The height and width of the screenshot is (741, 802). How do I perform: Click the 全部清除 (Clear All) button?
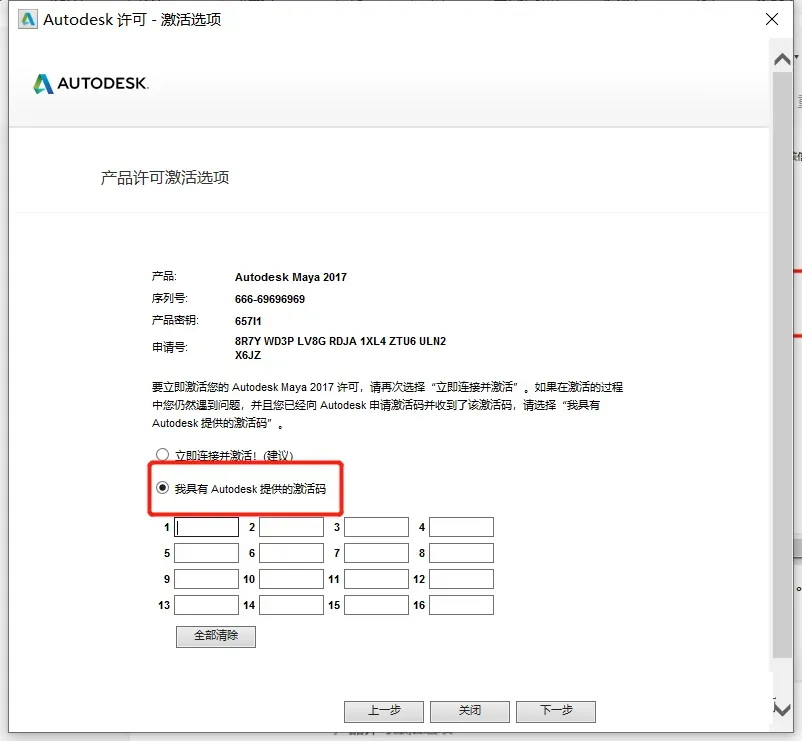click(216, 636)
